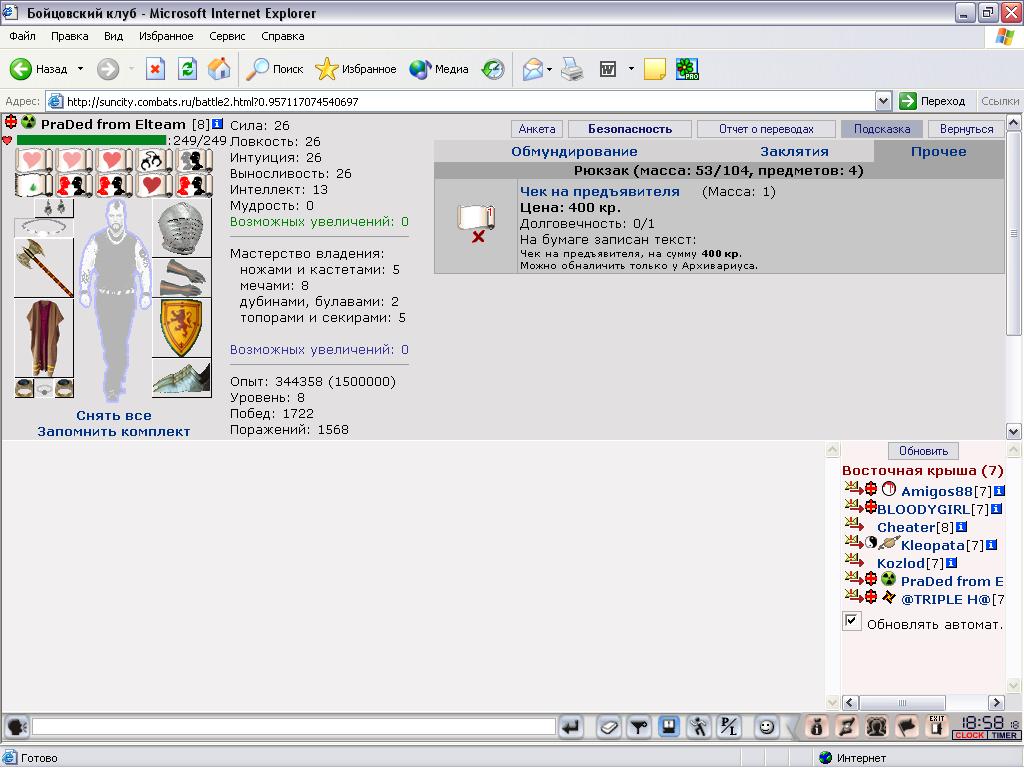Switch to the Прочее tab
The width and height of the screenshot is (1024, 768).
pyautogui.click(x=938, y=152)
